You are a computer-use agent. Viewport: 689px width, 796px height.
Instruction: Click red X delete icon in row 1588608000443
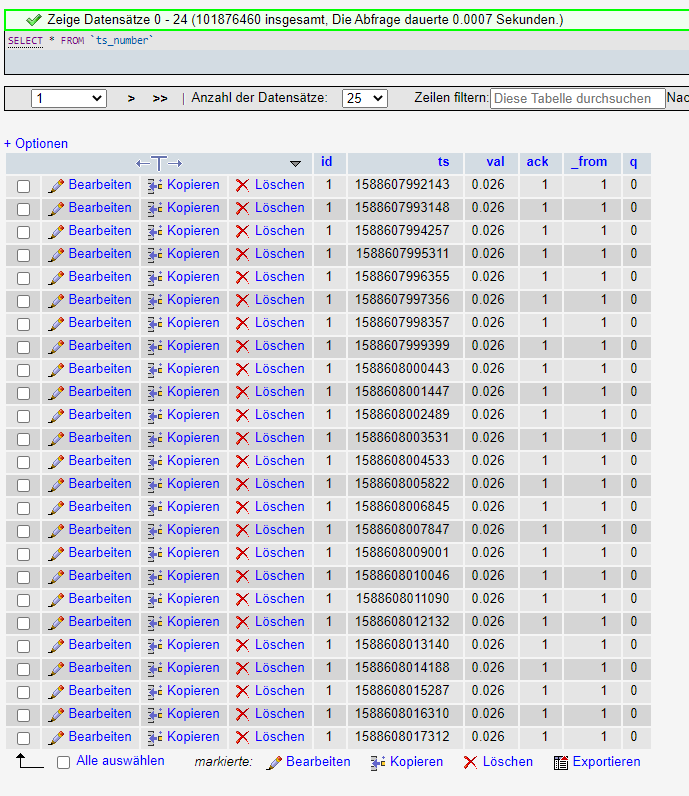tap(242, 370)
